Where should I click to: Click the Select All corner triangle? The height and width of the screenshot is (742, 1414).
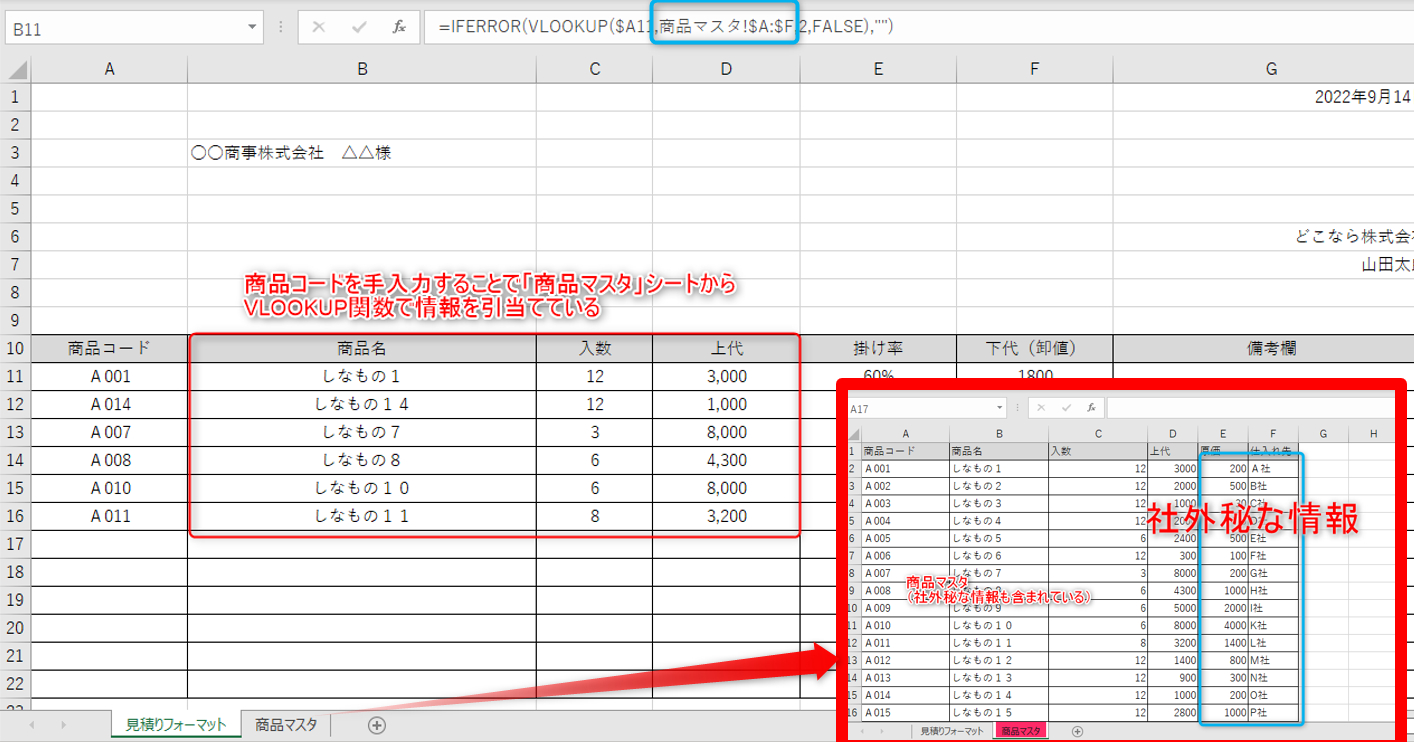click(x=16, y=69)
